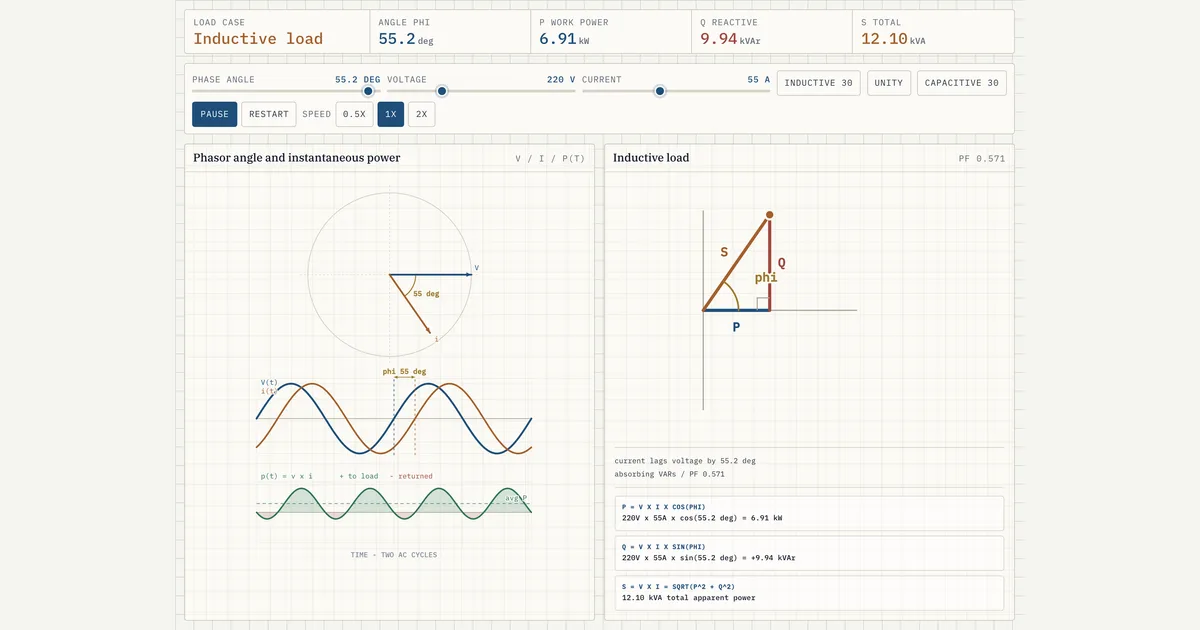Click the right panel 'Inductive load' heading

651,158
